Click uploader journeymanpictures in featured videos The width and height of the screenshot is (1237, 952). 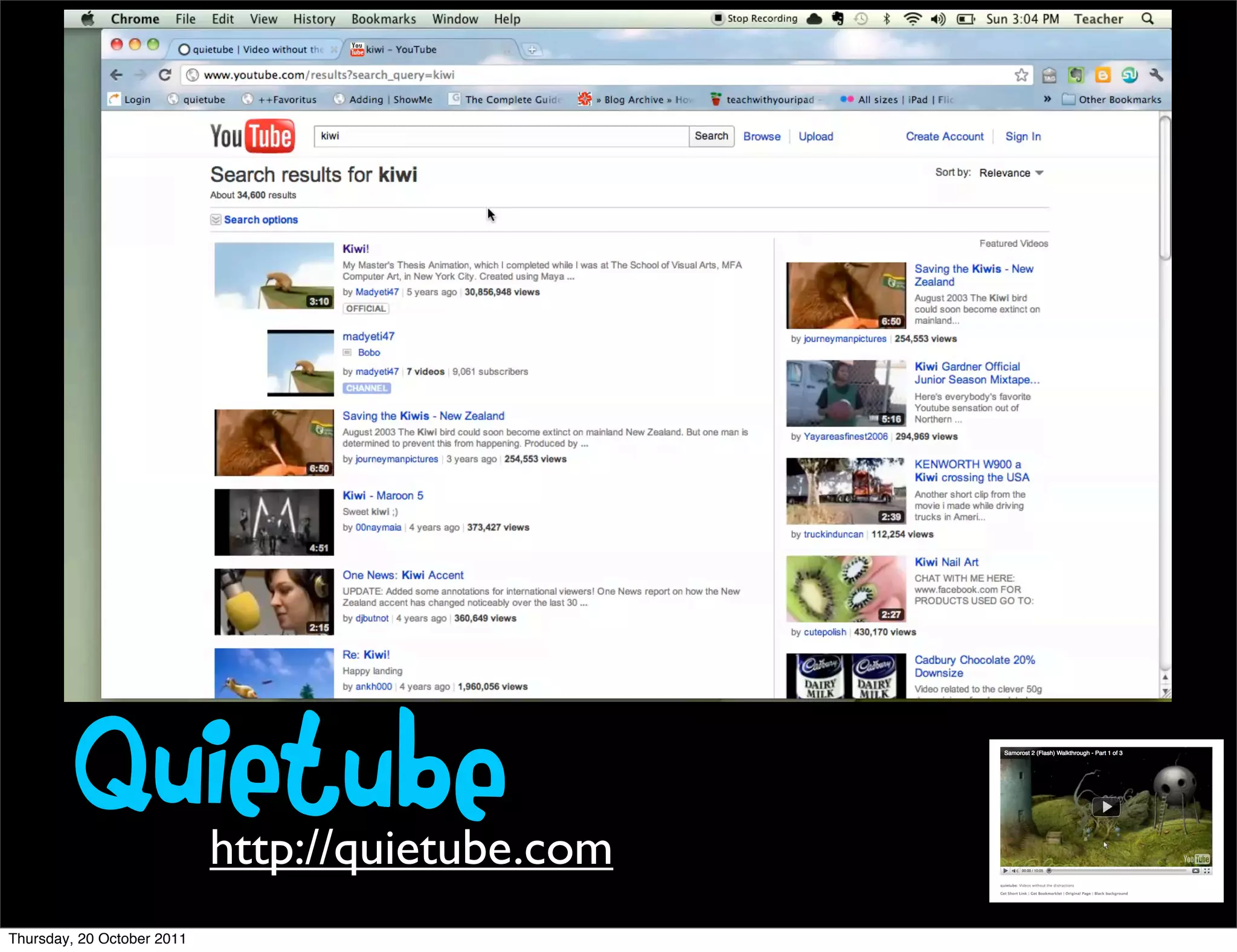coord(844,339)
